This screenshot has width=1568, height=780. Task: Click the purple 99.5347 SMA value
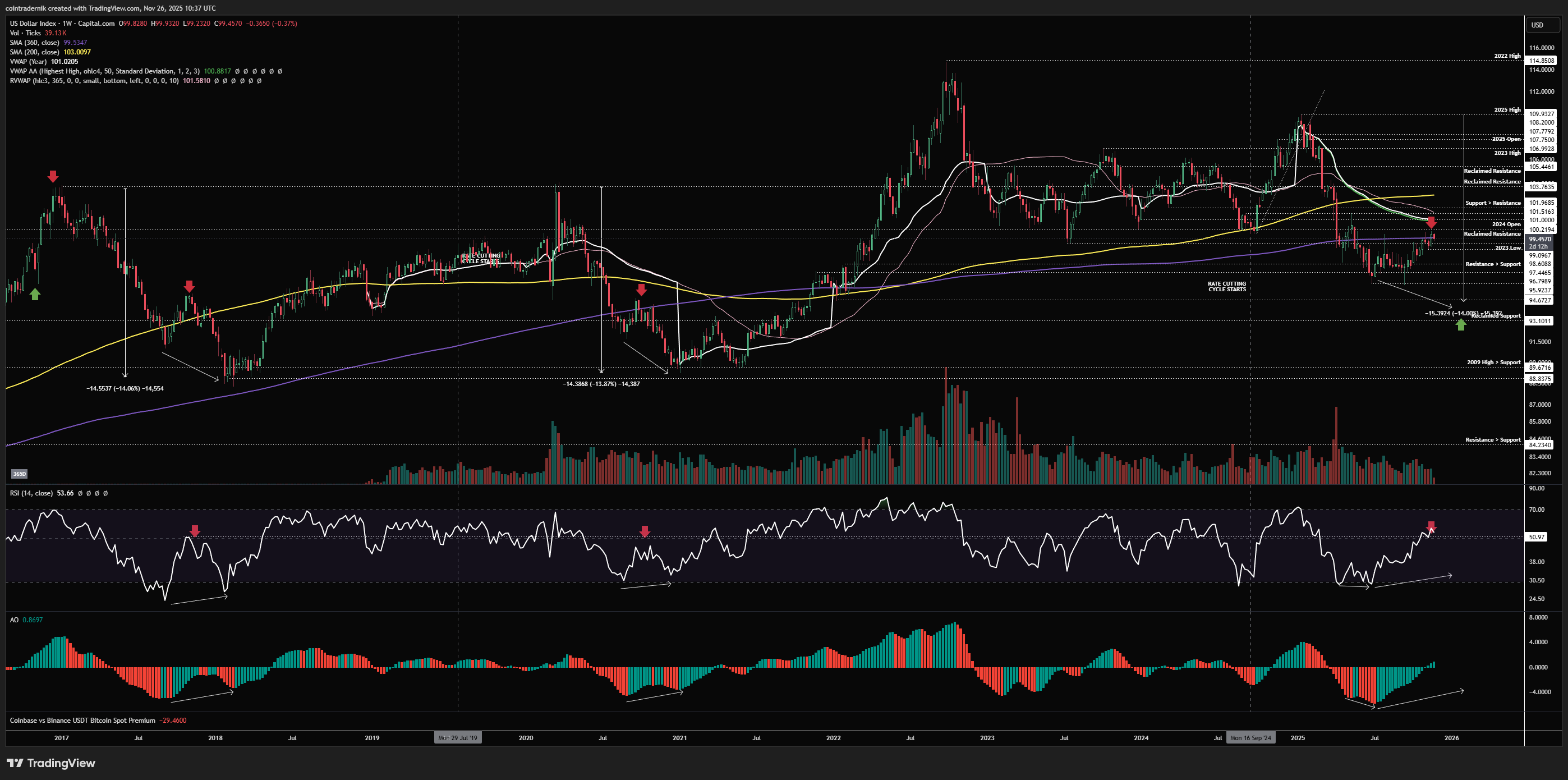coord(76,43)
